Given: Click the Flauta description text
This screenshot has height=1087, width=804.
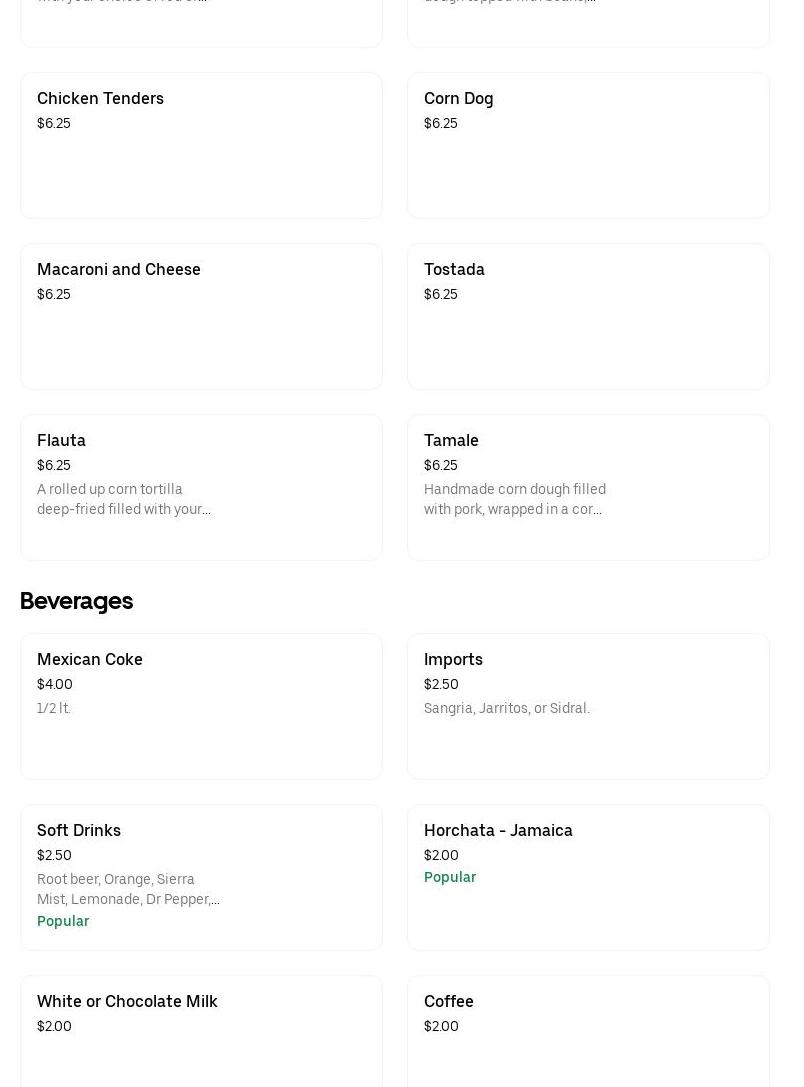Looking at the screenshot, I should [124, 499].
